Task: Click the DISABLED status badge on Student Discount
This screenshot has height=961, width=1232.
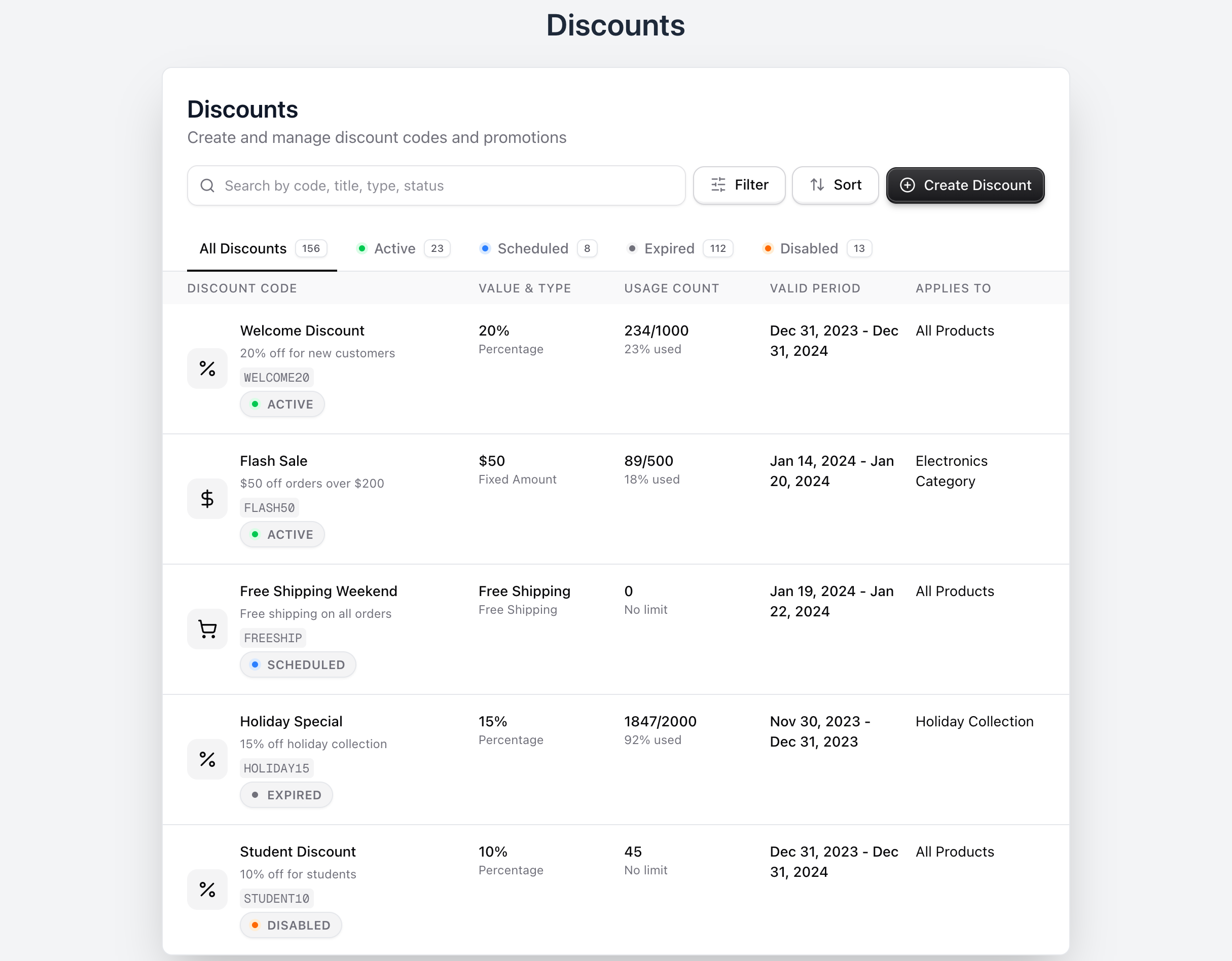Action: coord(291,925)
